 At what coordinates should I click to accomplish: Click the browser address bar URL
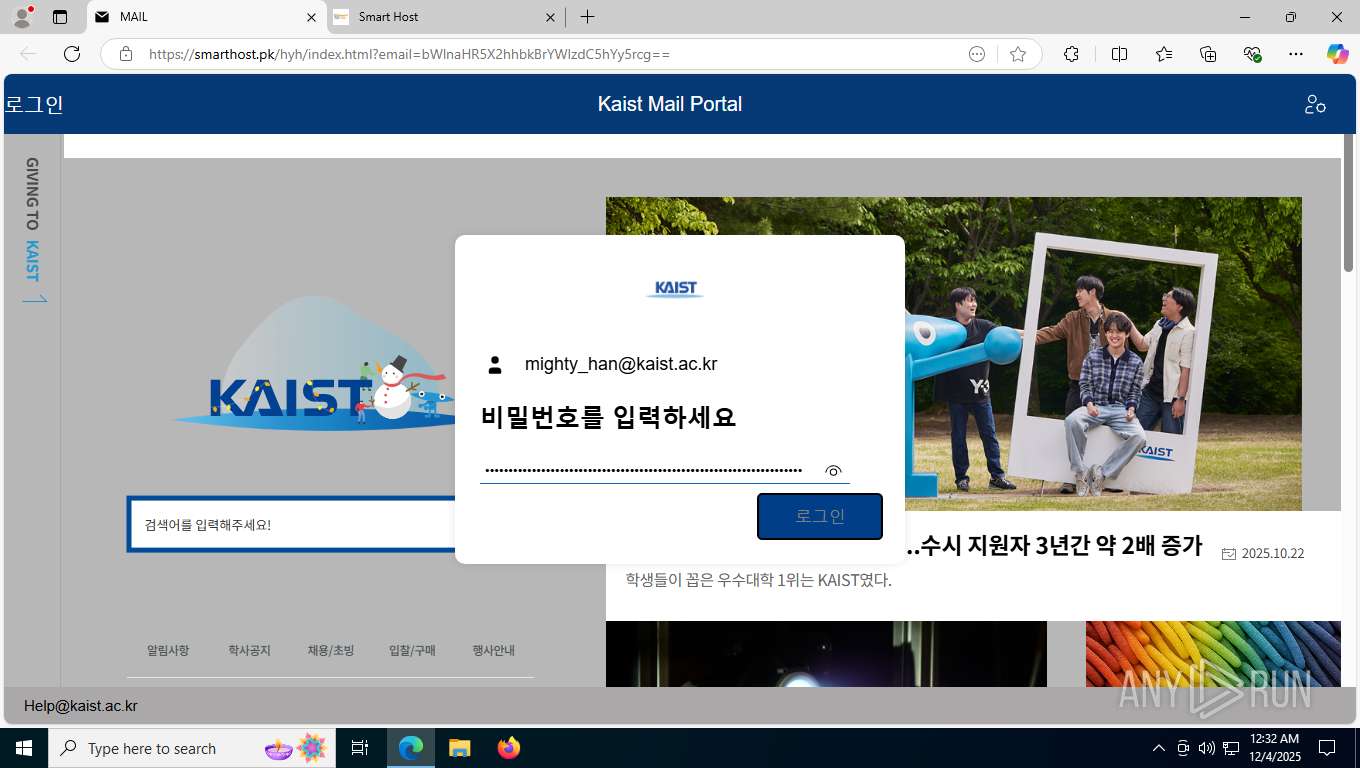click(409, 54)
